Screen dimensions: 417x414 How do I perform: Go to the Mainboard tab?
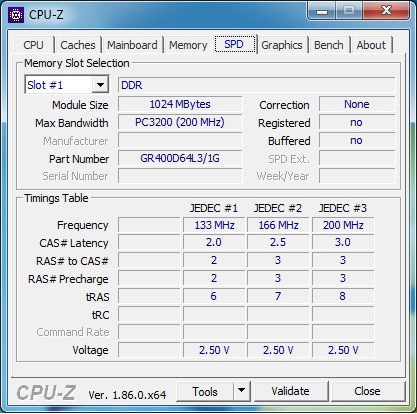[x=132, y=45]
